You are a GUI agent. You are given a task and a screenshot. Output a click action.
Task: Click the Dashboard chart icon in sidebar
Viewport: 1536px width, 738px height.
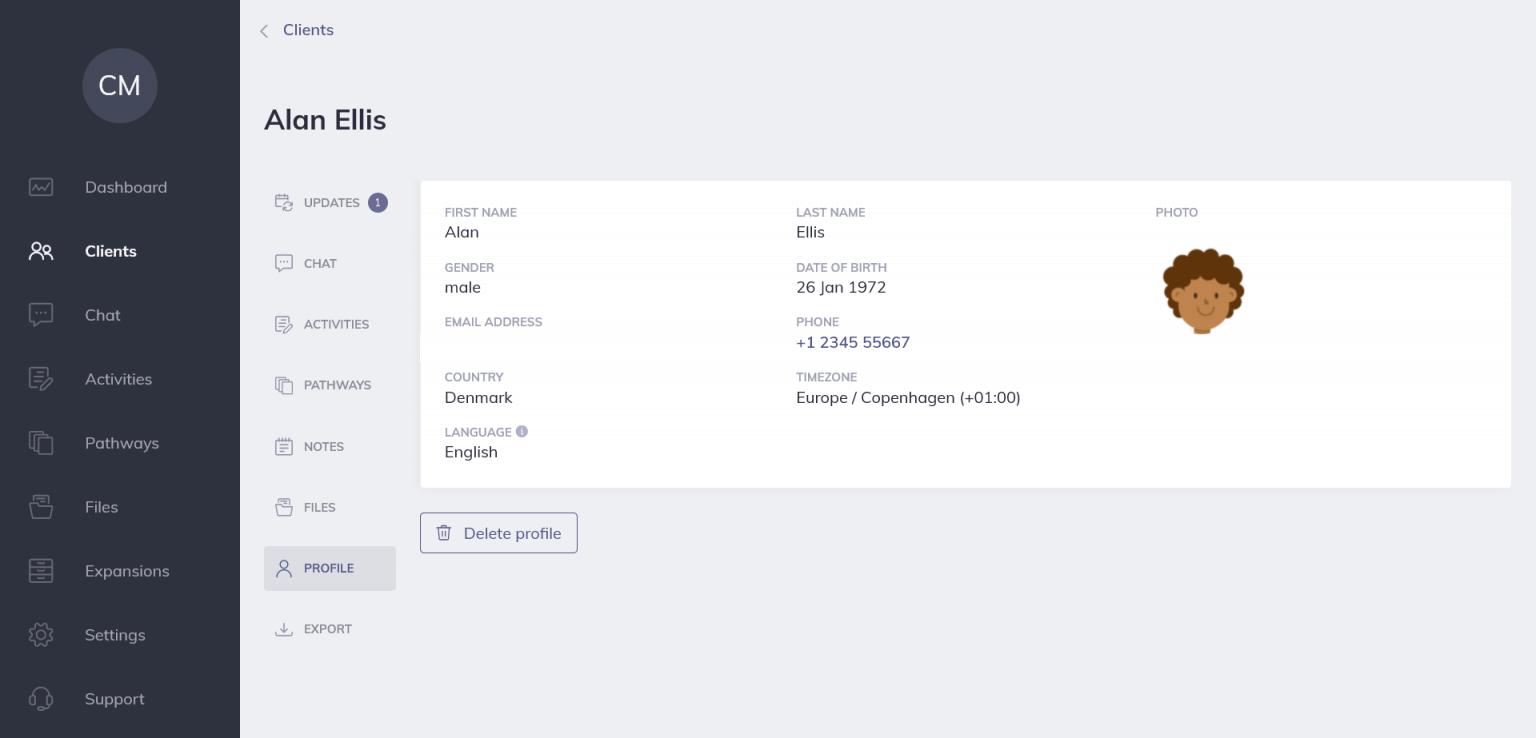(41, 187)
